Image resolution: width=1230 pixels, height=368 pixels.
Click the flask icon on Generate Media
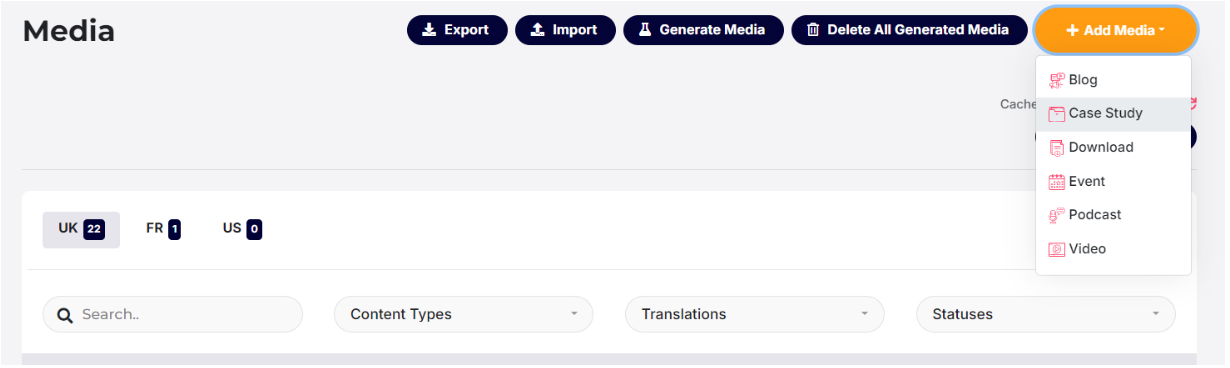(x=646, y=30)
